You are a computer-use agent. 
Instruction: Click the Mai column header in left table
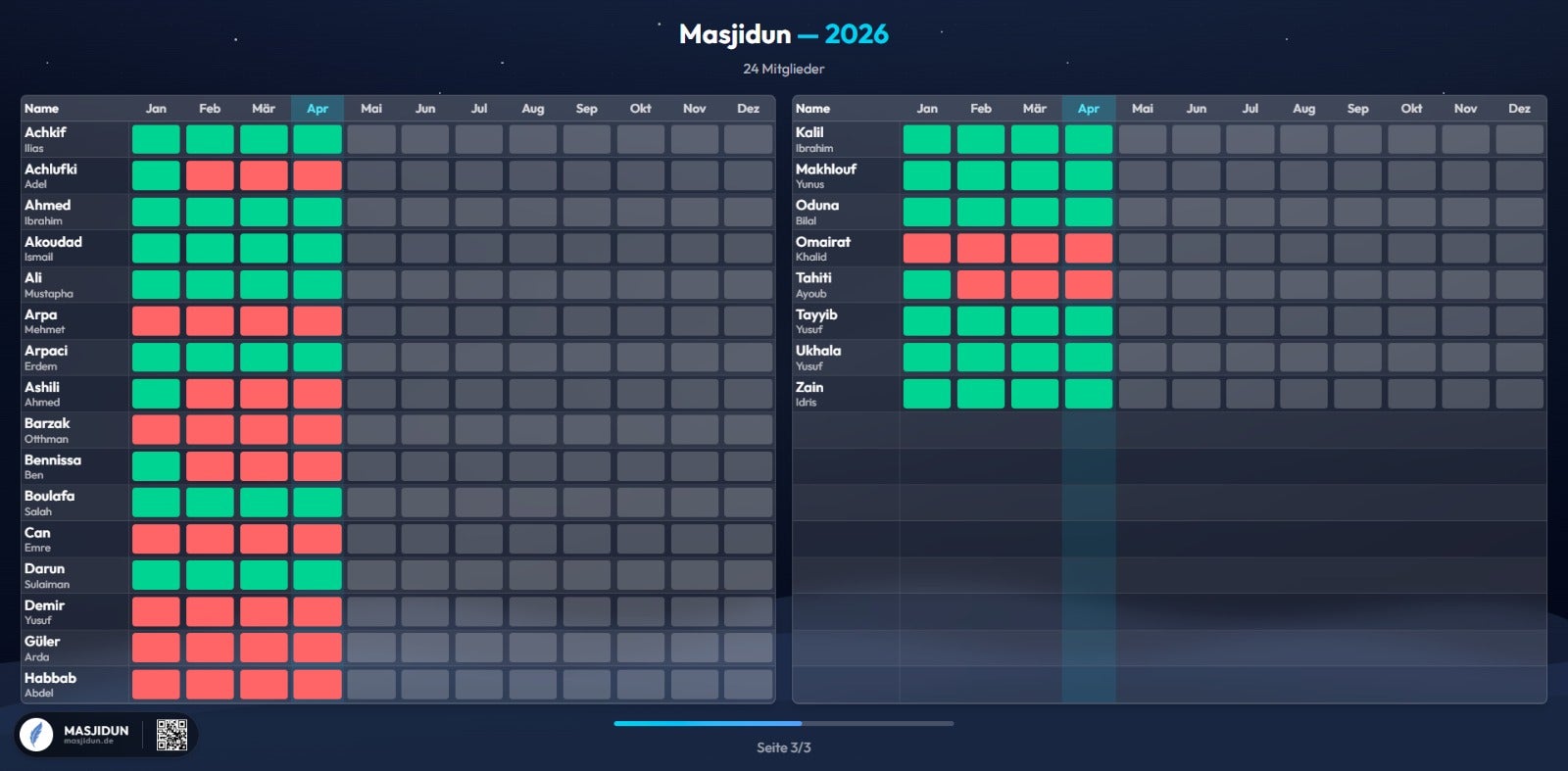point(370,109)
